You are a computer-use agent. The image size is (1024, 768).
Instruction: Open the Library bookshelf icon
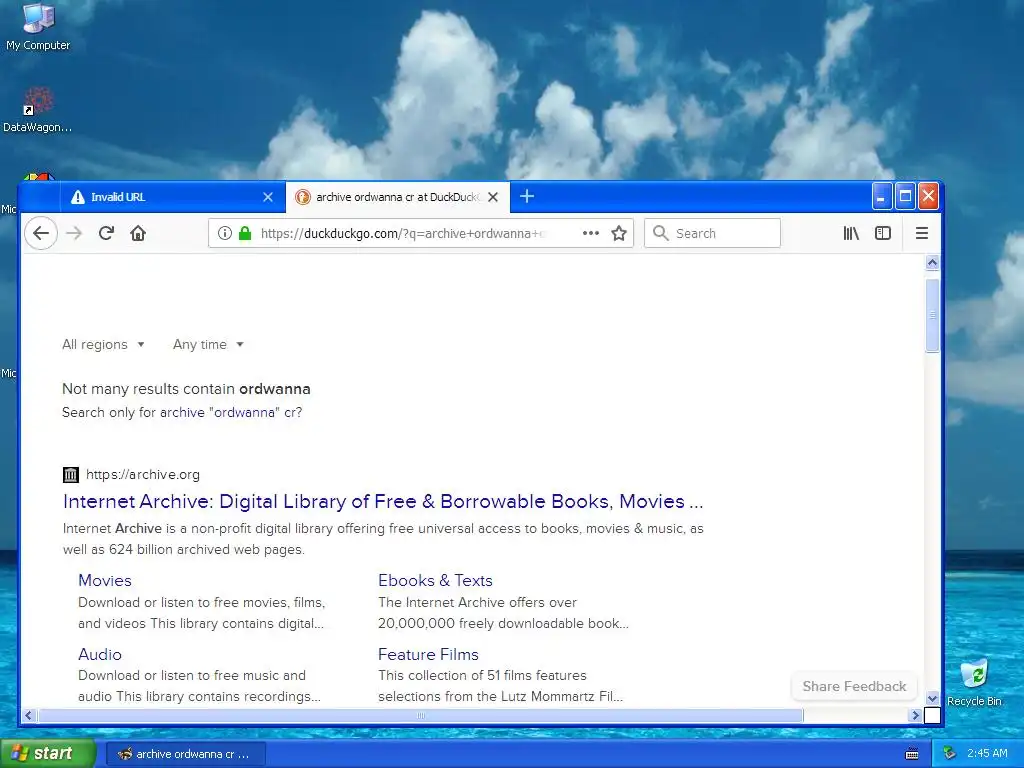coord(851,233)
